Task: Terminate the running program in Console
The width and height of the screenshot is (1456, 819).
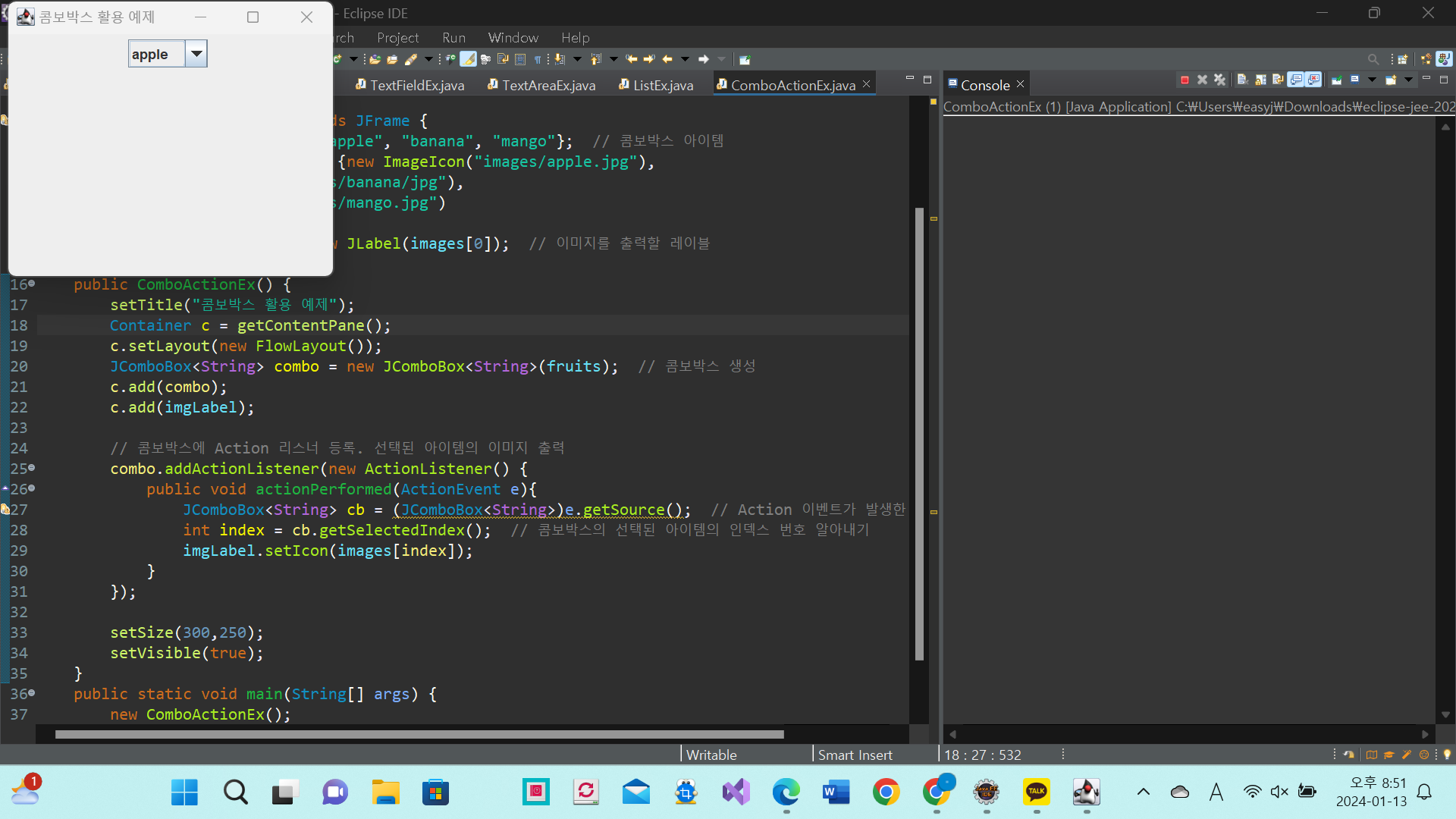Action: pos(1185,80)
